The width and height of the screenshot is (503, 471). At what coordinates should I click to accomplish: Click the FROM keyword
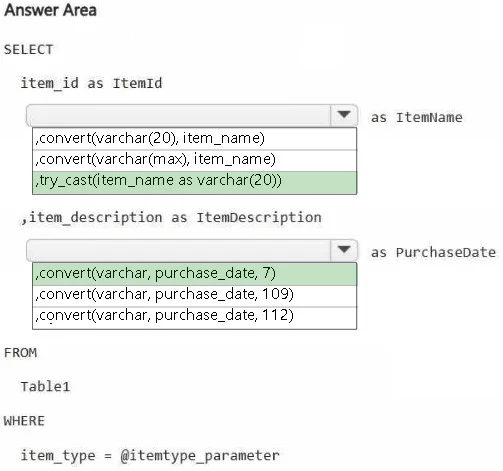click(20, 353)
